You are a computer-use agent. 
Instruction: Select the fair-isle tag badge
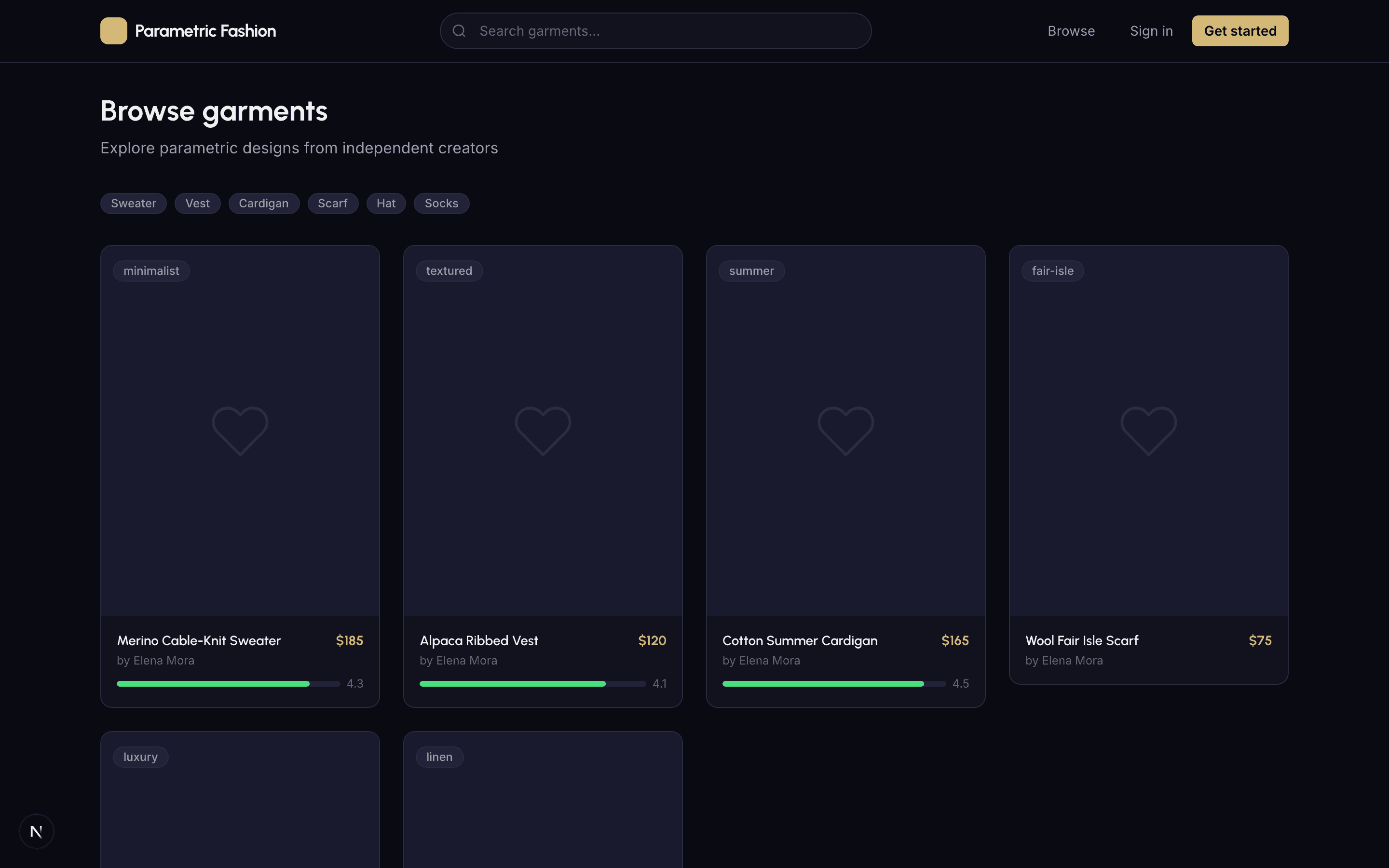[x=1052, y=271]
